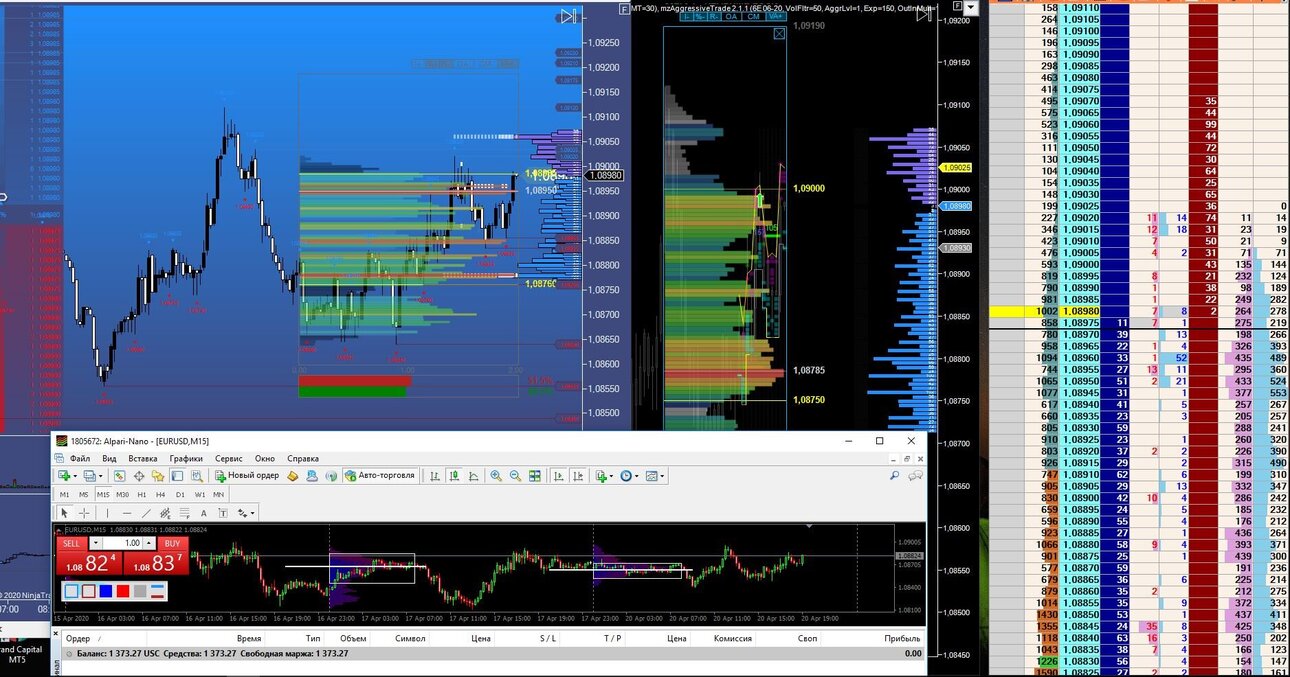Open the Data Window crosshair-target icon

[139, 475]
